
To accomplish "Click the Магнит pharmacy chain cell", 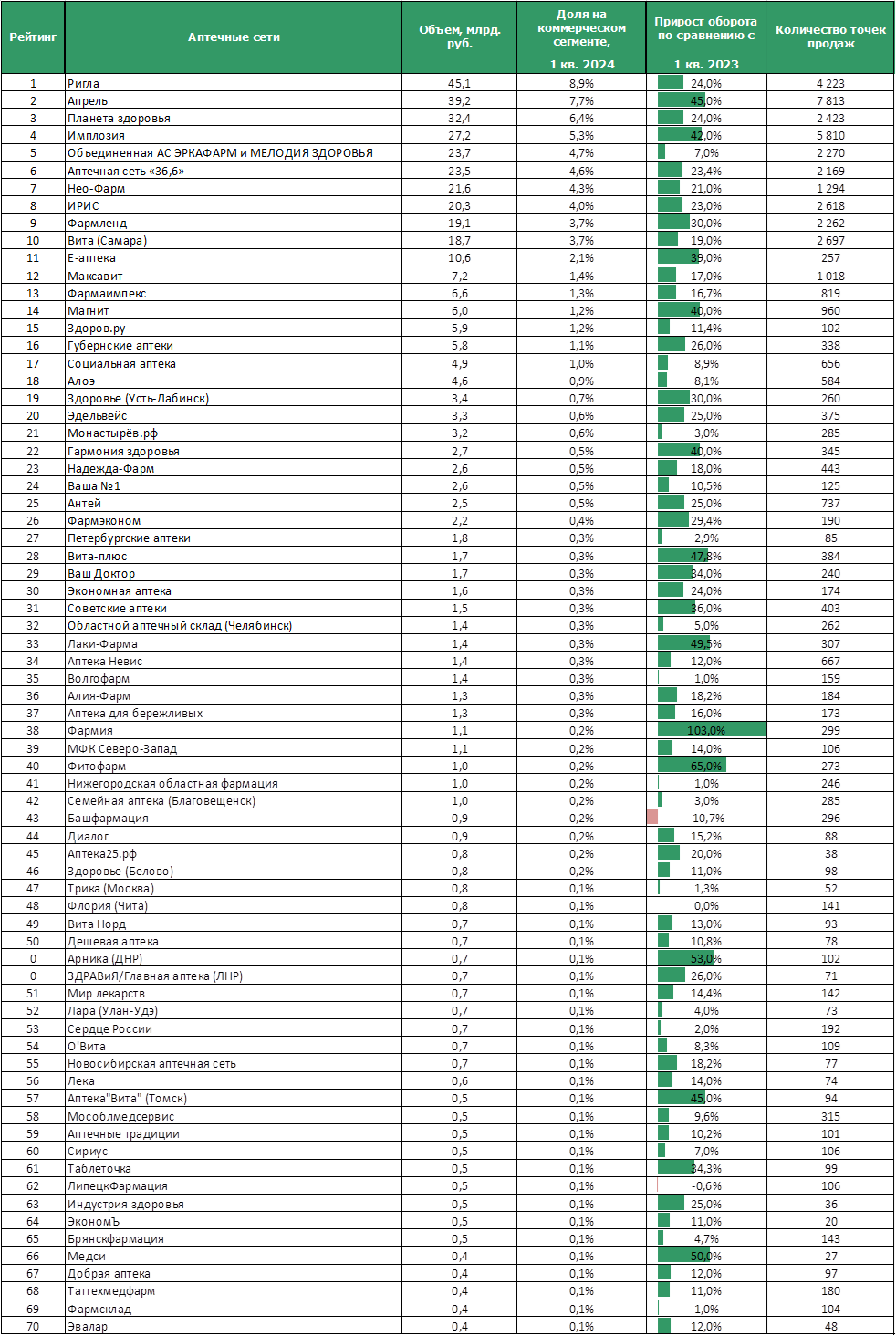I will coord(234,310).
